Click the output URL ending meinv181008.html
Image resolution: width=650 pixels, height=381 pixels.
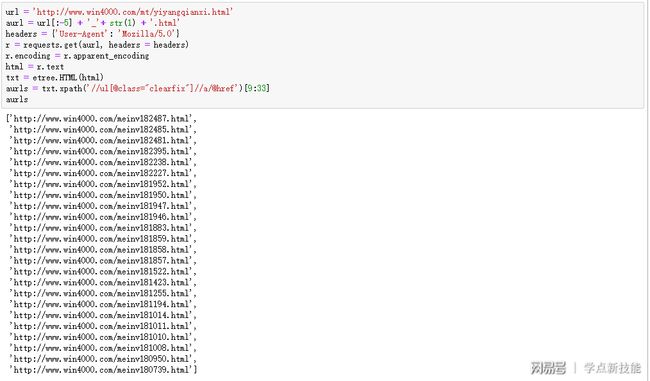point(103,348)
